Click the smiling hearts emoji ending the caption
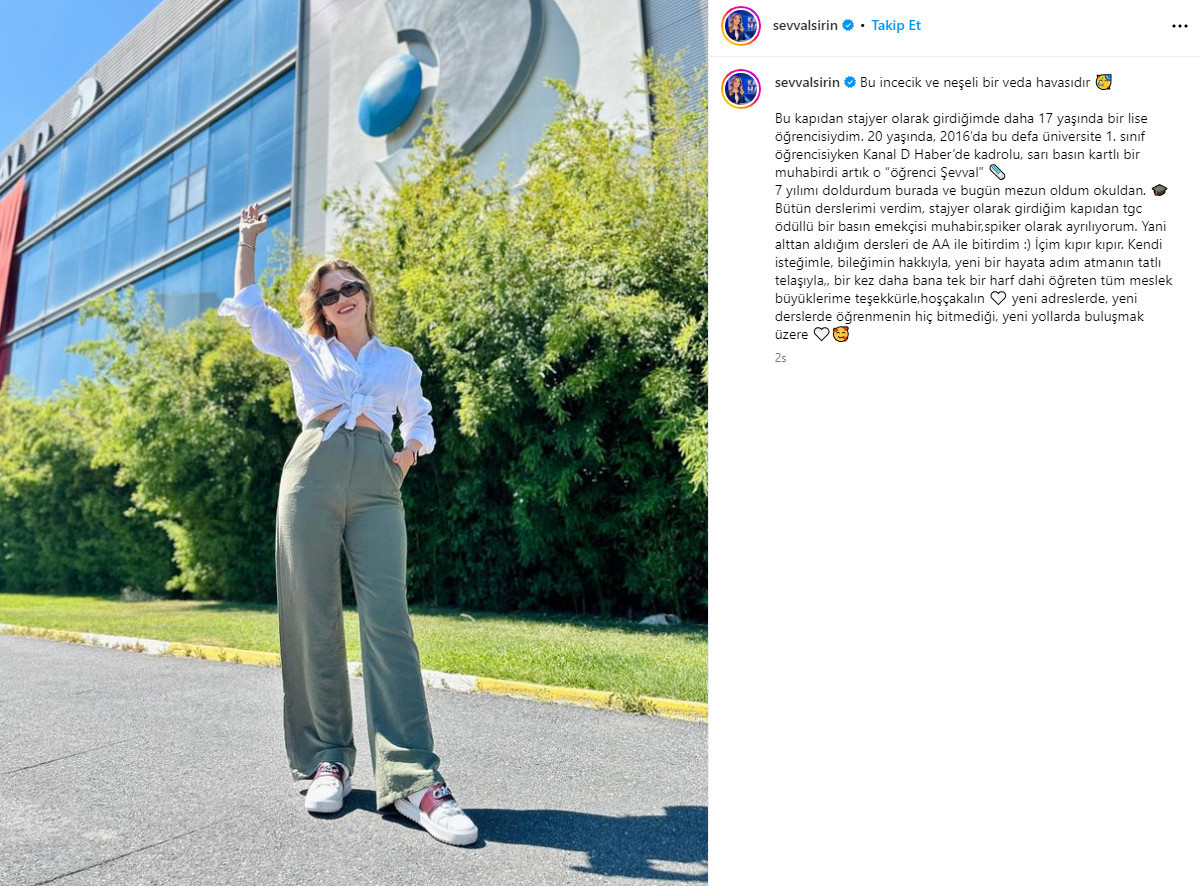Image resolution: width=1200 pixels, height=886 pixels. coord(841,334)
